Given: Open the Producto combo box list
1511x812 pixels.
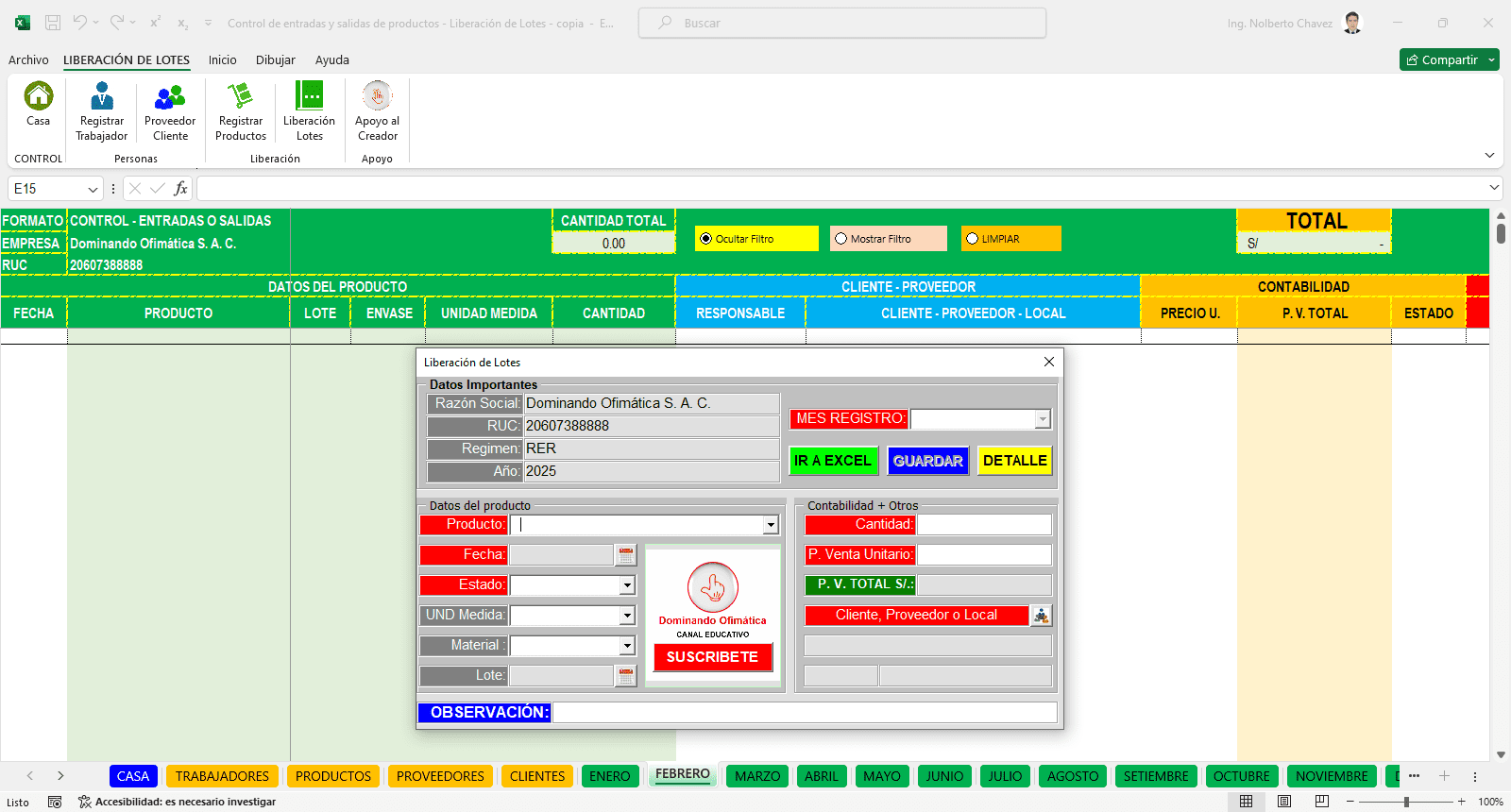Looking at the screenshot, I should pyautogui.click(x=771, y=525).
